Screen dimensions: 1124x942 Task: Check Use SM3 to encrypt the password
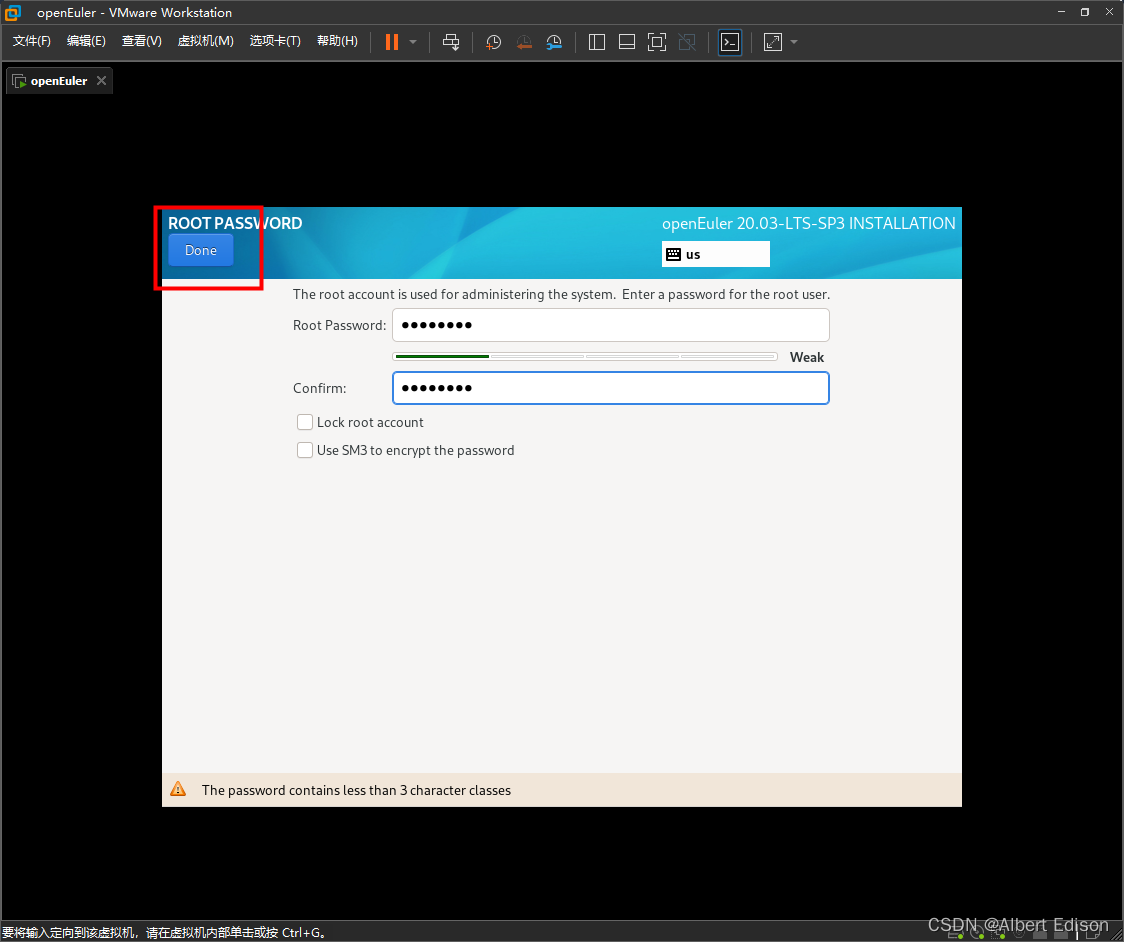305,450
